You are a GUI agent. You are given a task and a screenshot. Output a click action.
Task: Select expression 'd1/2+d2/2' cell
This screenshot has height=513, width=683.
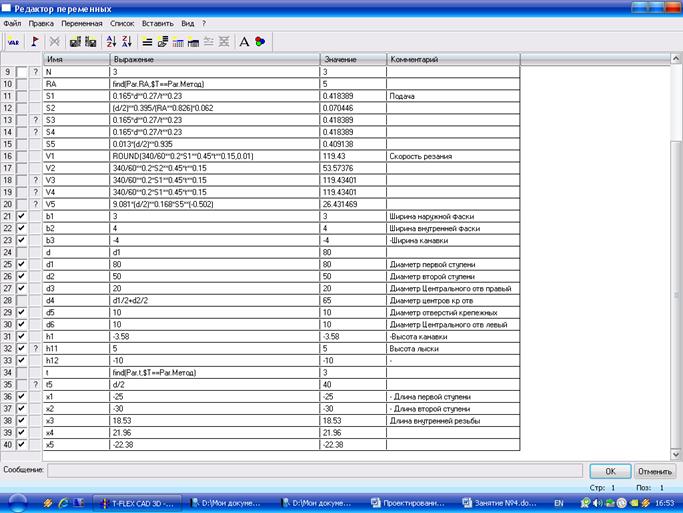[215, 300]
